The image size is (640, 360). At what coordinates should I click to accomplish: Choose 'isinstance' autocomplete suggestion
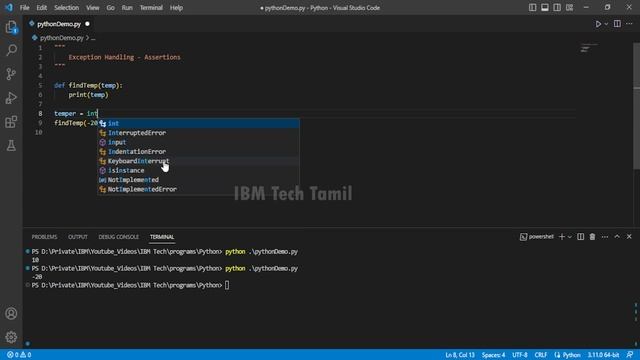pos(198,170)
